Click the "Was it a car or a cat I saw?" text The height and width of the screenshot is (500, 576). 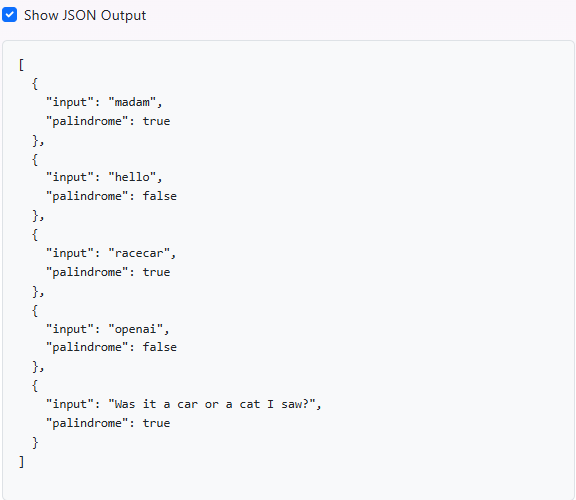[x=212, y=404]
